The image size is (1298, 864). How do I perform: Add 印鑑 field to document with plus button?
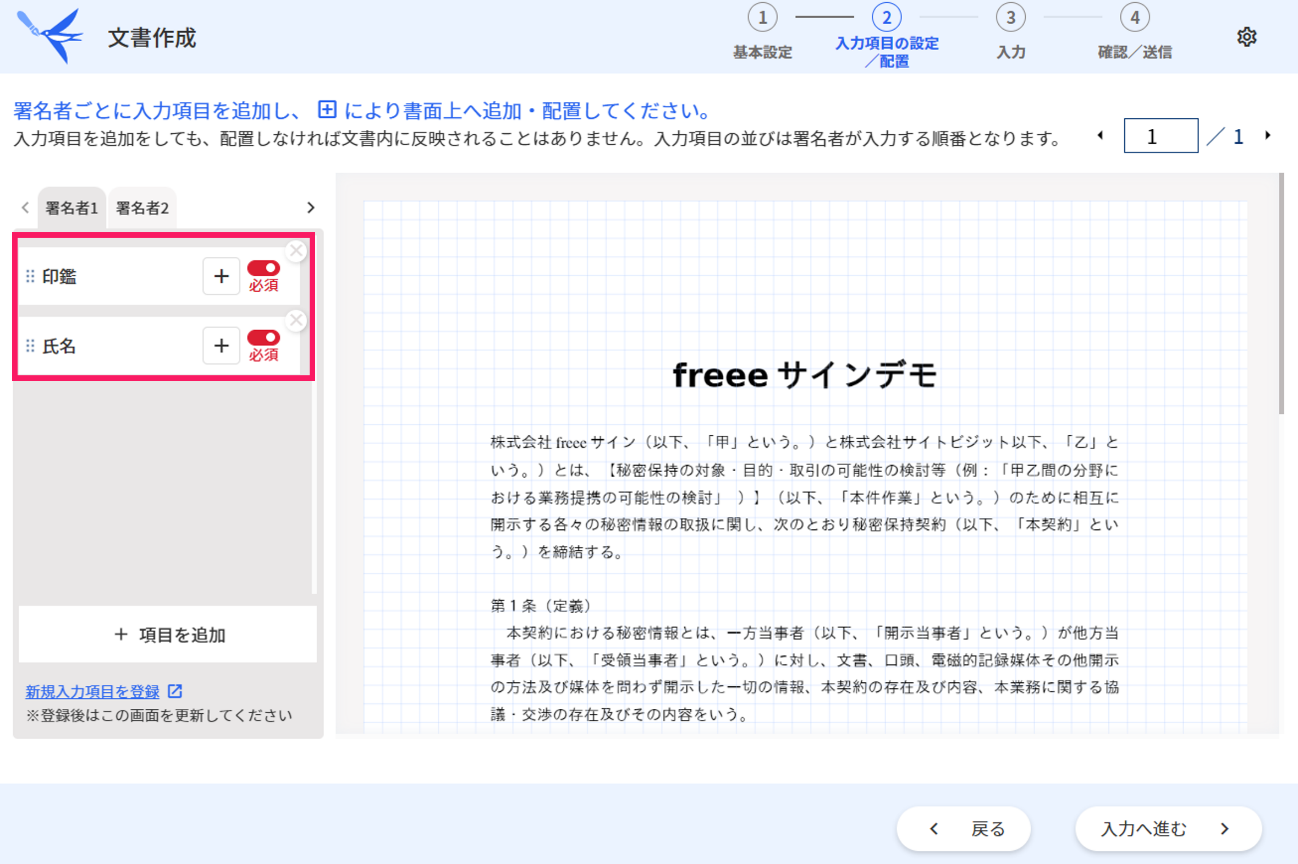(221, 276)
